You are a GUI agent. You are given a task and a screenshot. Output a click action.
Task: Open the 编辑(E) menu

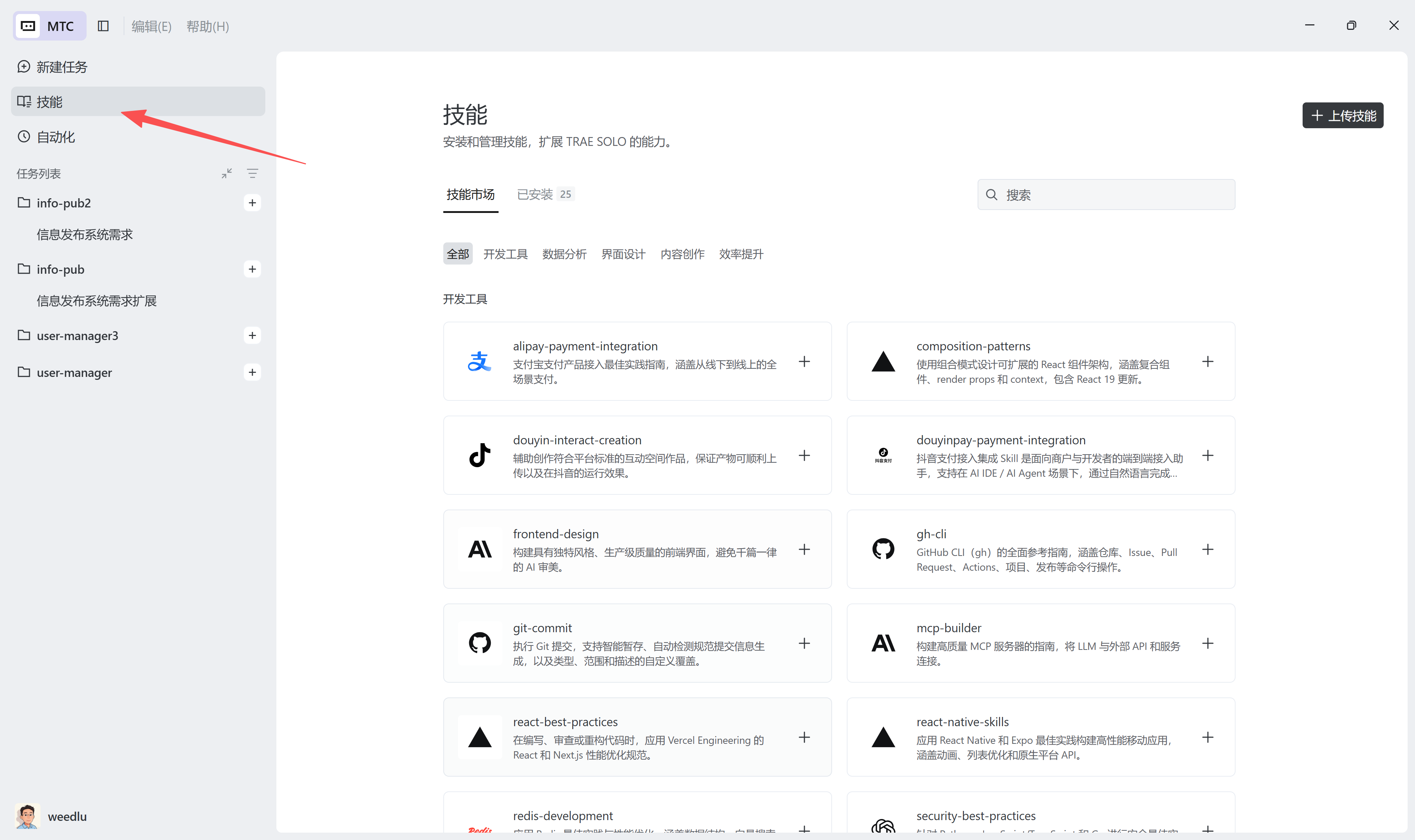coord(151,26)
